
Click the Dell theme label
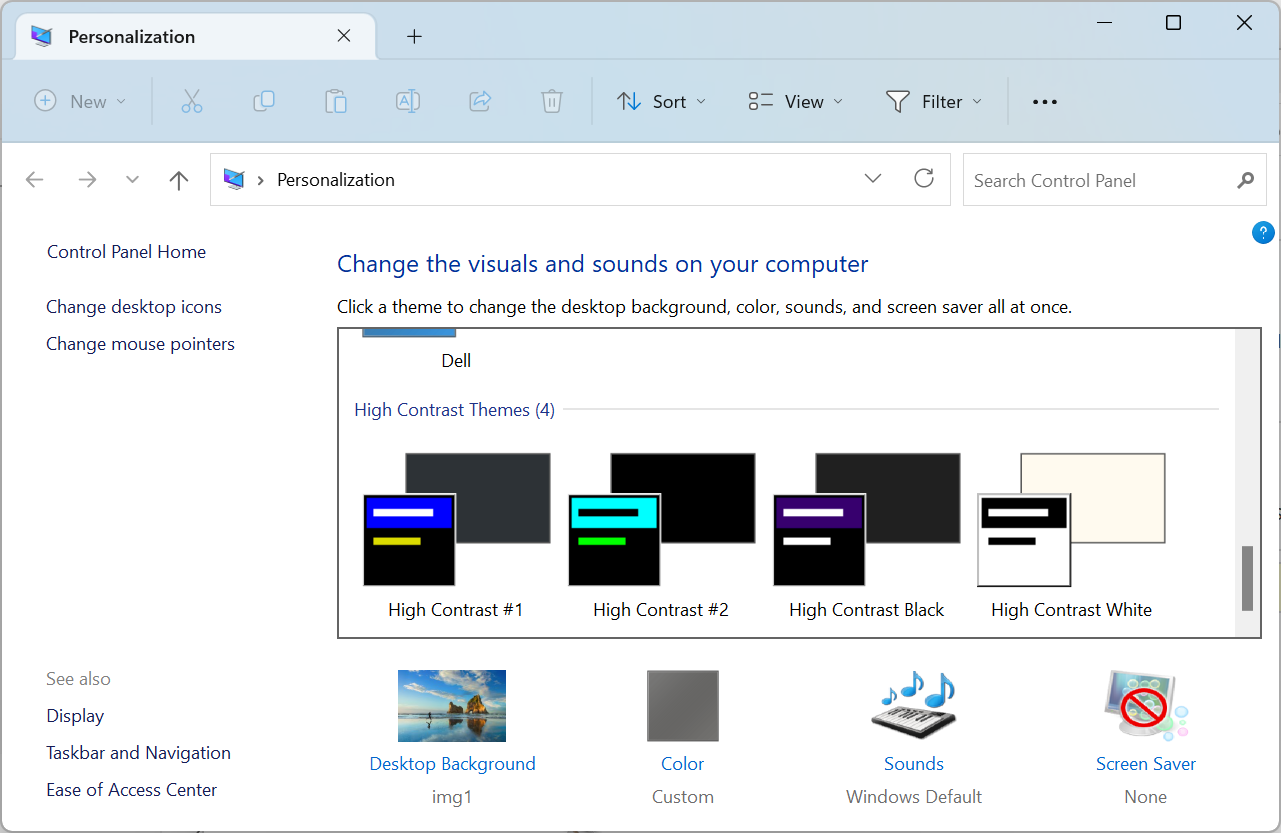[456, 361]
